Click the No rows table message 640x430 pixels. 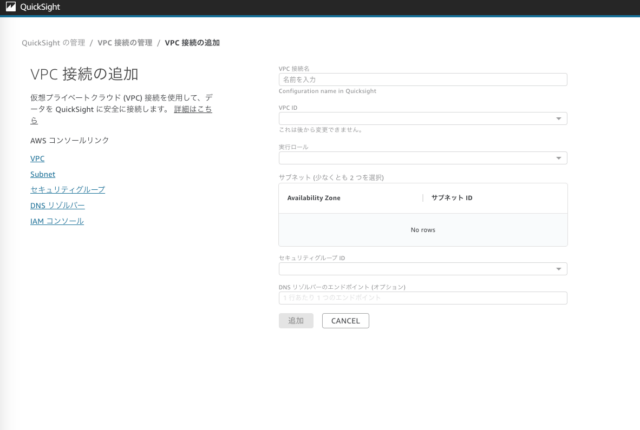point(423,230)
